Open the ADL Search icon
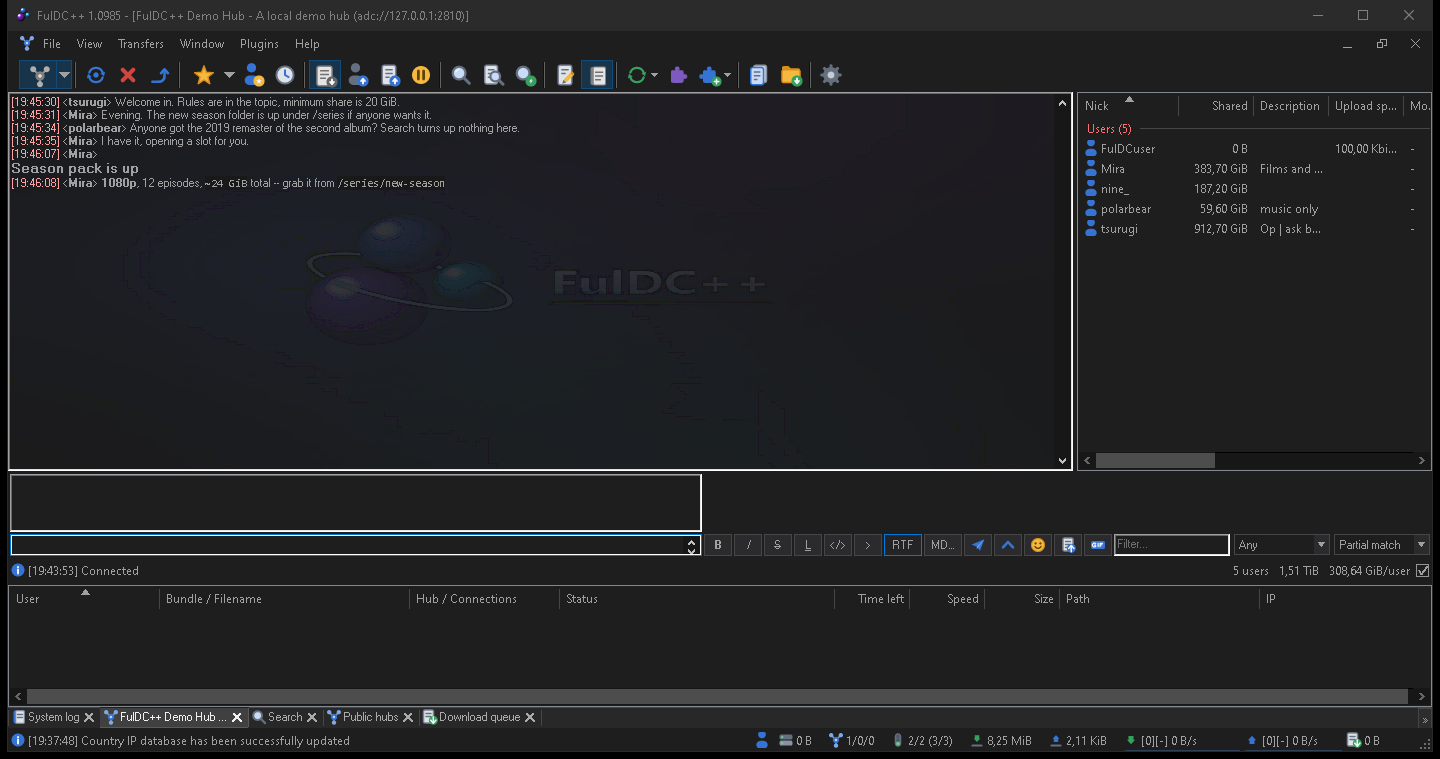Image resolution: width=1440 pixels, height=759 pixels. [x=493, y=75]
